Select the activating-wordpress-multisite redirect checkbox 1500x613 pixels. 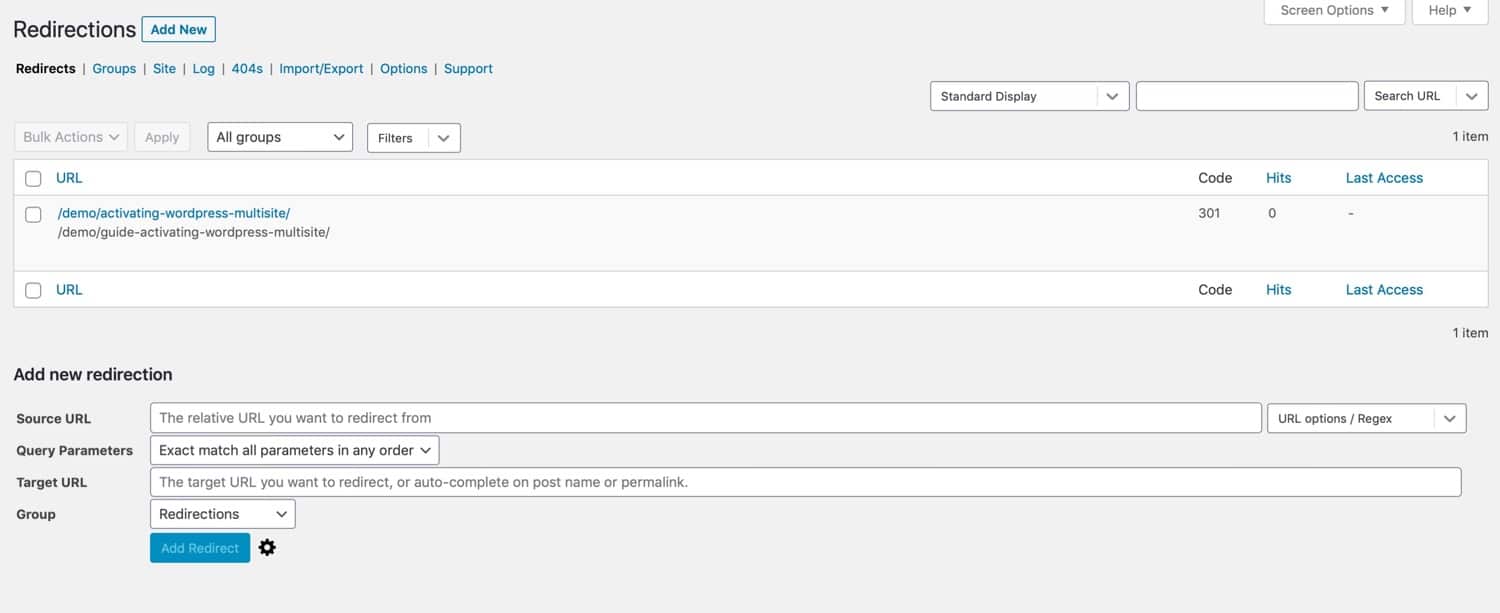tap(33, 214)
